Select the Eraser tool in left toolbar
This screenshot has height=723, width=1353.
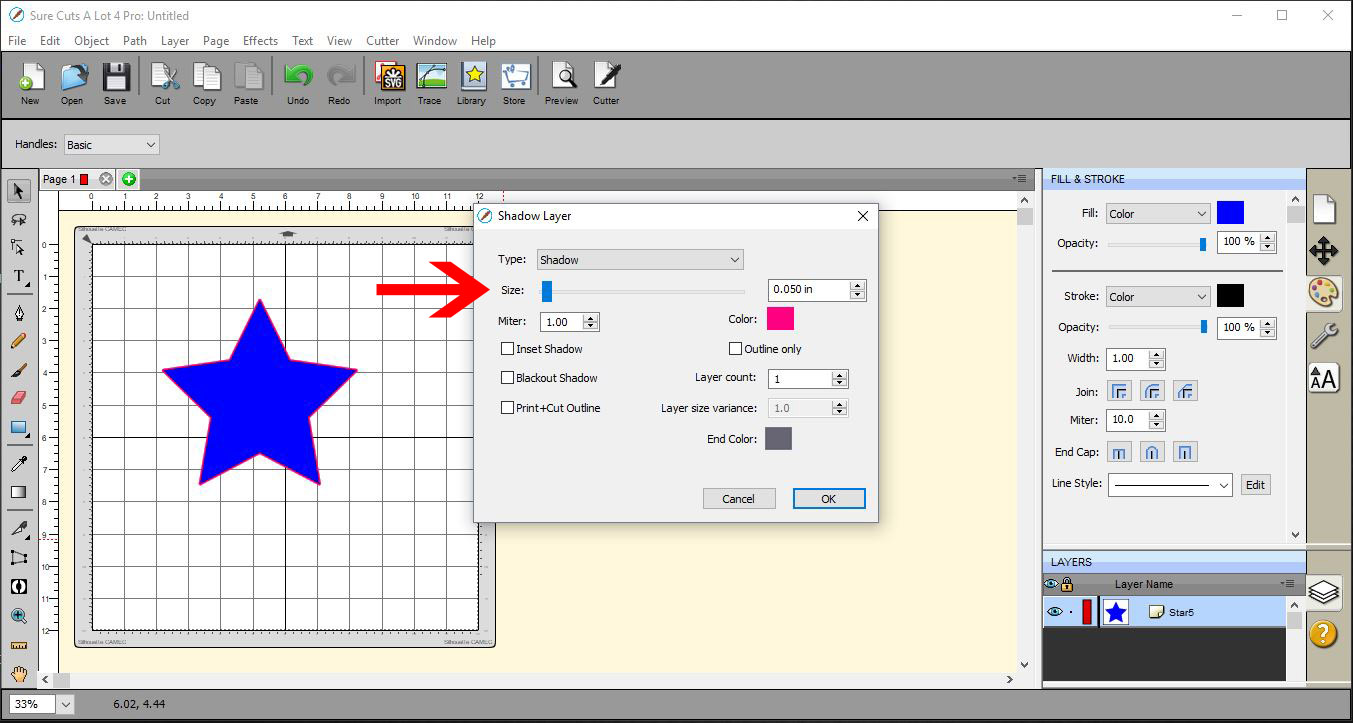[18, 398]
